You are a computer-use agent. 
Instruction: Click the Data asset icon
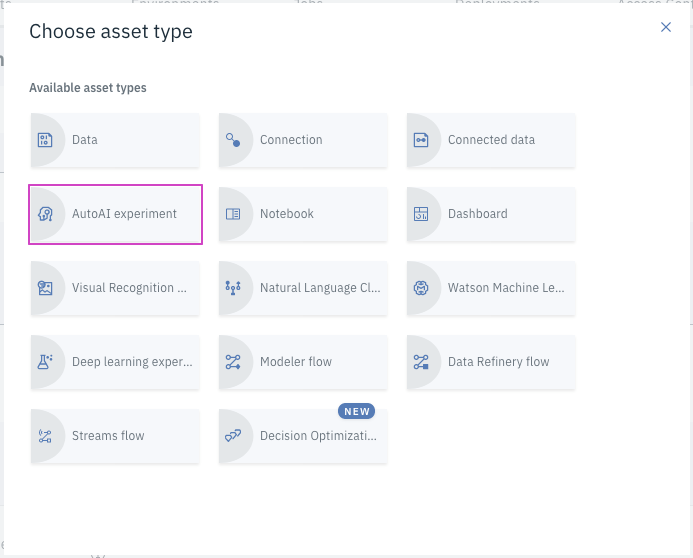[x=45, y=140]
